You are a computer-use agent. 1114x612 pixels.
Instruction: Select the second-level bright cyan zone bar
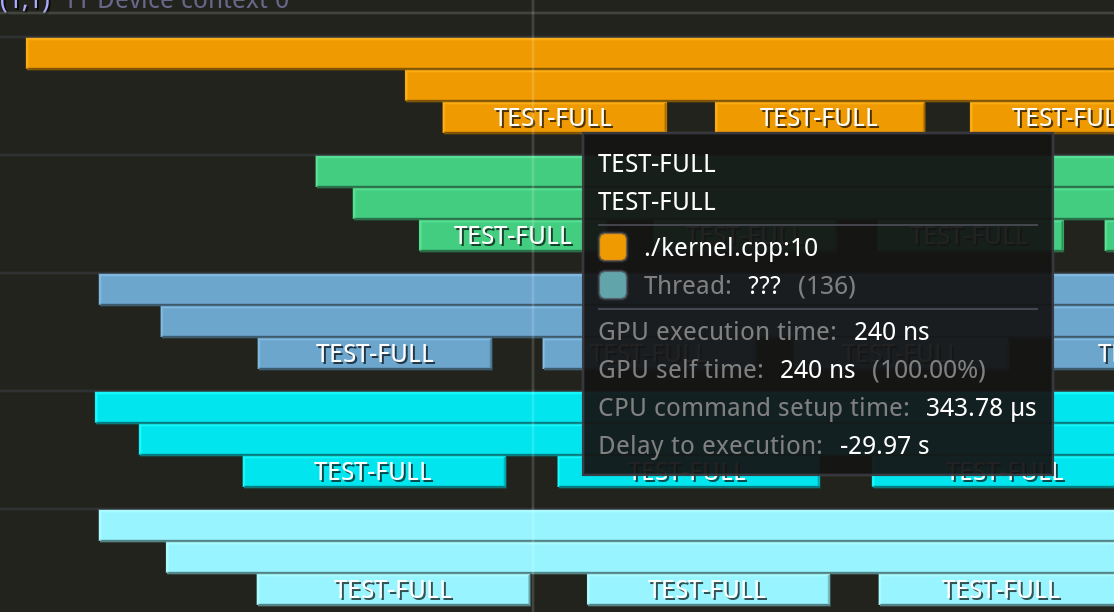point(360,440)
